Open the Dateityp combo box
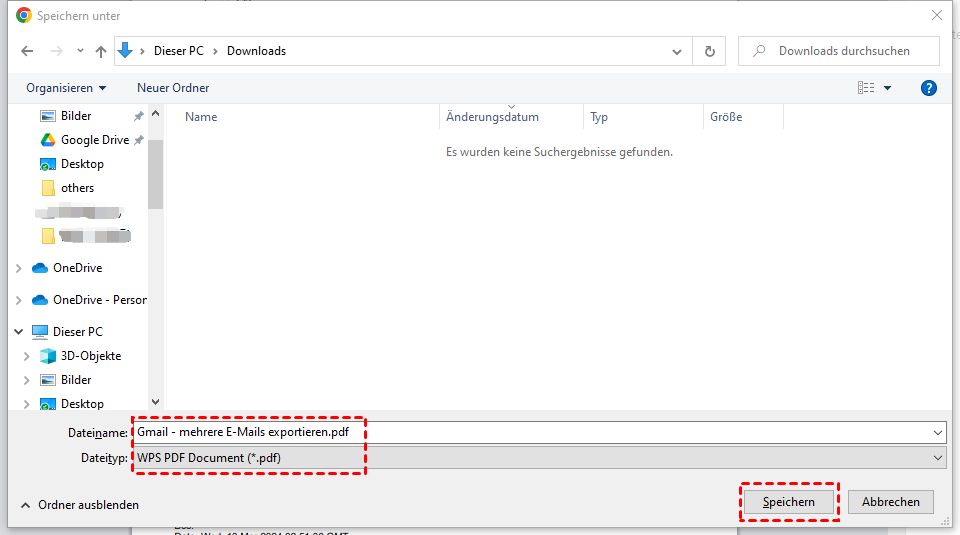Viewport: 960px width, 535px height. pyautogui.click(x=540, y=458)
